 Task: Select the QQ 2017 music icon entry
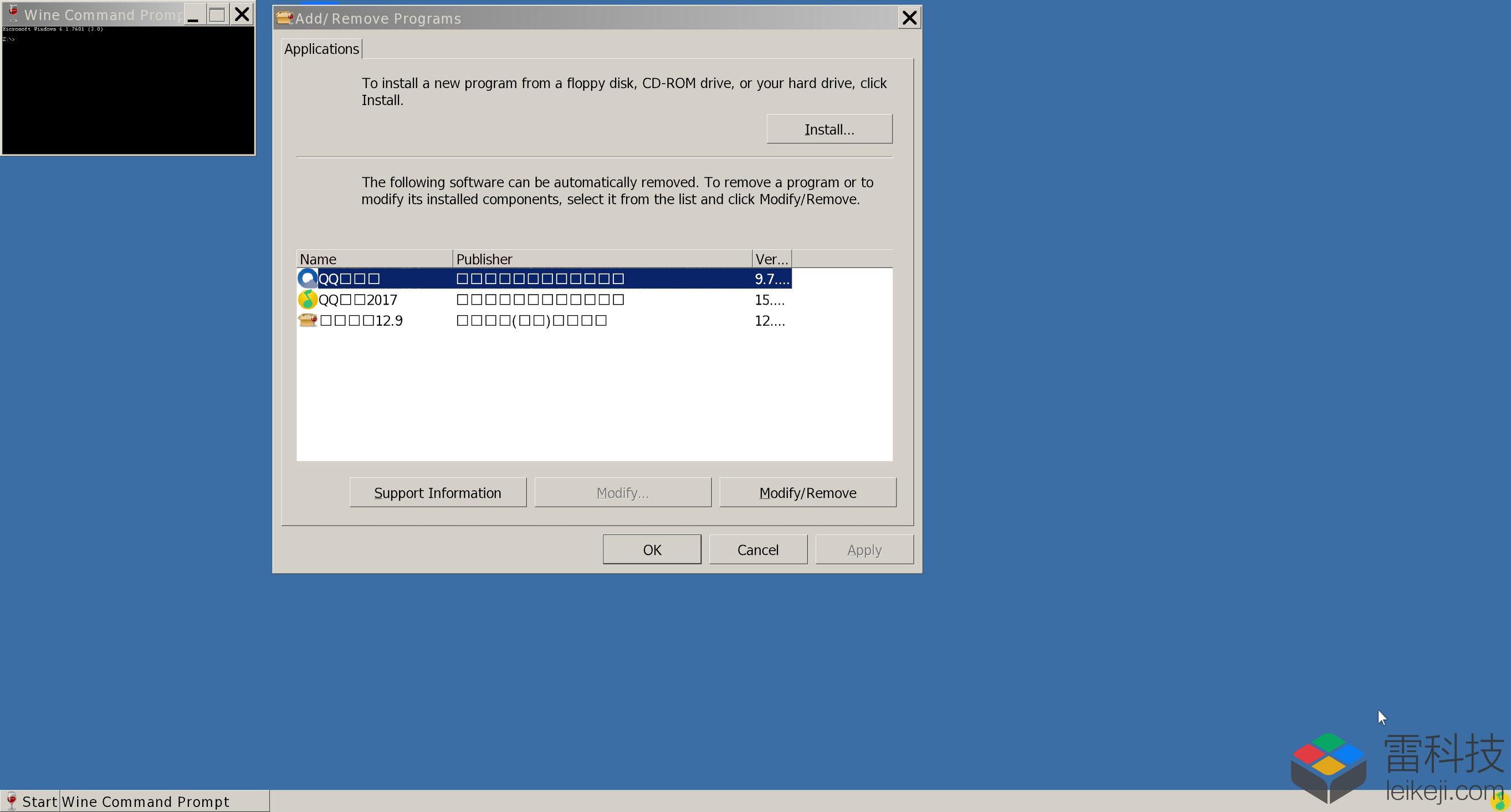click(x=308, y=300)
